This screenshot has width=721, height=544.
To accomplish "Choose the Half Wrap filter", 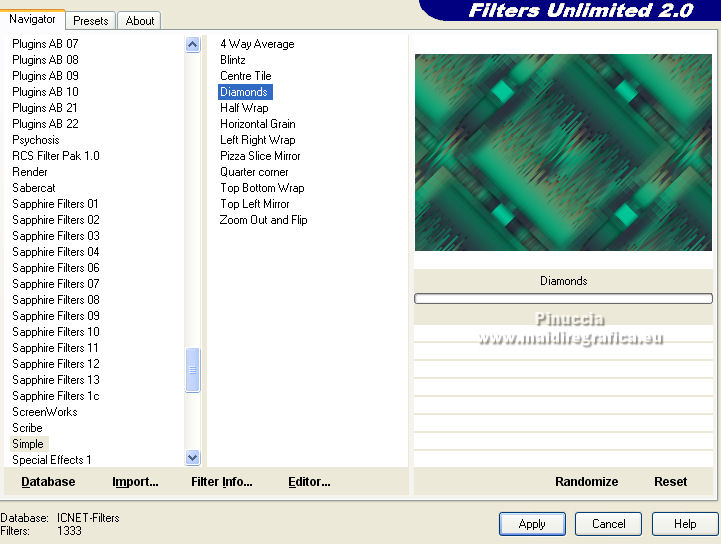I will point(244,108).
